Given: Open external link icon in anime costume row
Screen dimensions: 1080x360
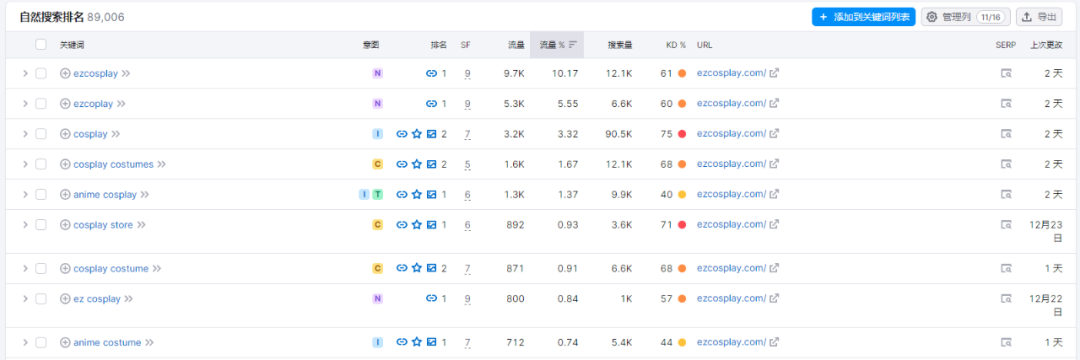Looking at the screenshot, I should (774, 342).
